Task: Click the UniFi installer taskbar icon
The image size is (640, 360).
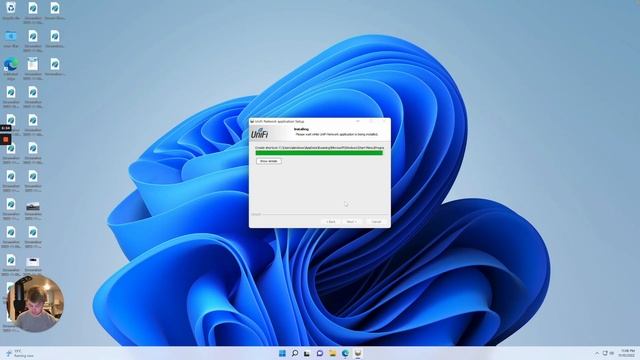Action: pos(358,353)
